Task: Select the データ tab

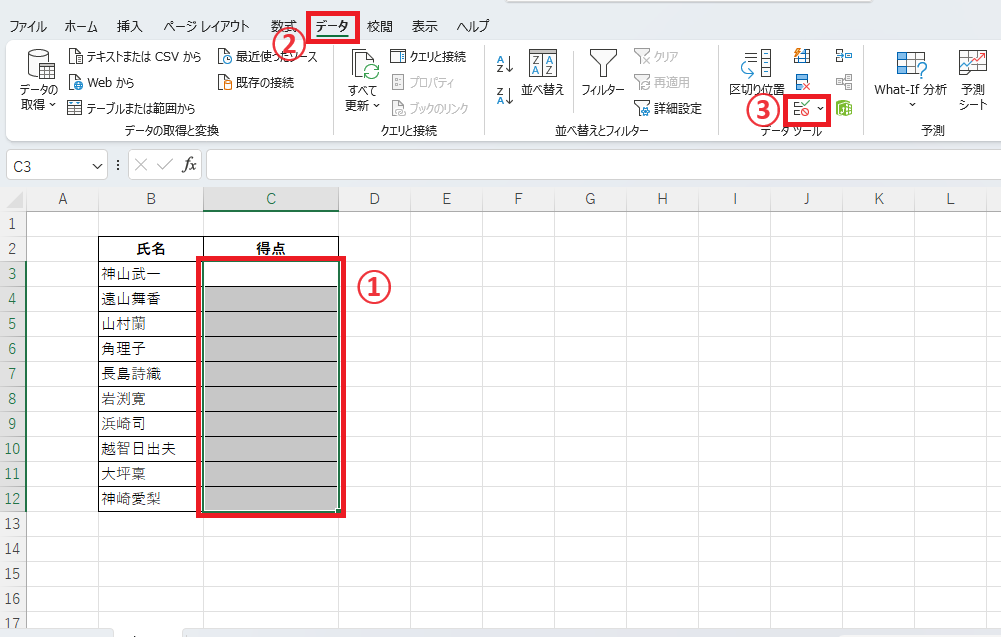Action: pyautogui.click(x=332, y=26)
